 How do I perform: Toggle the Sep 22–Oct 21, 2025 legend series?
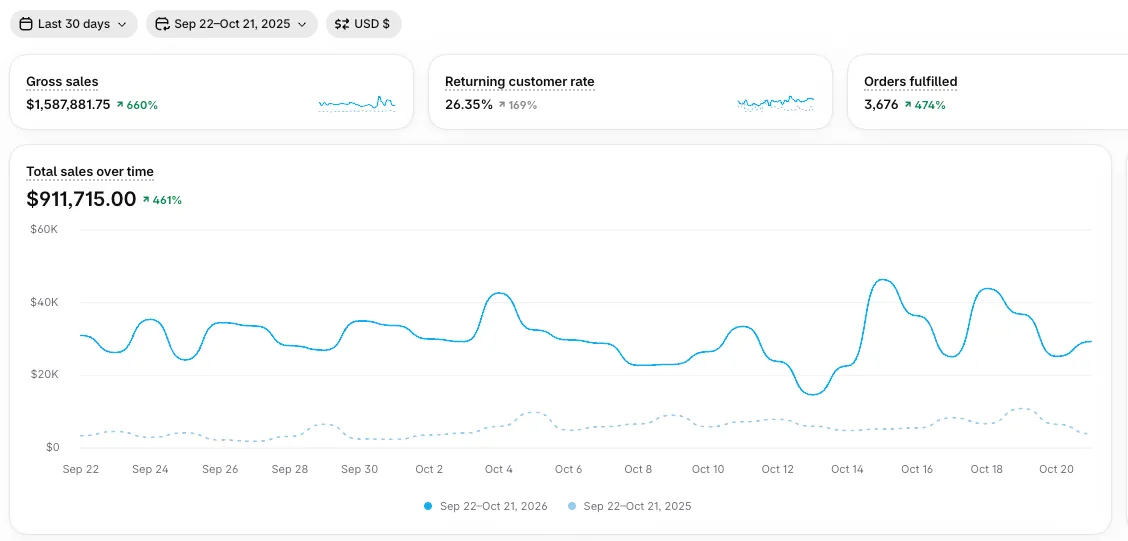[629, 506]
